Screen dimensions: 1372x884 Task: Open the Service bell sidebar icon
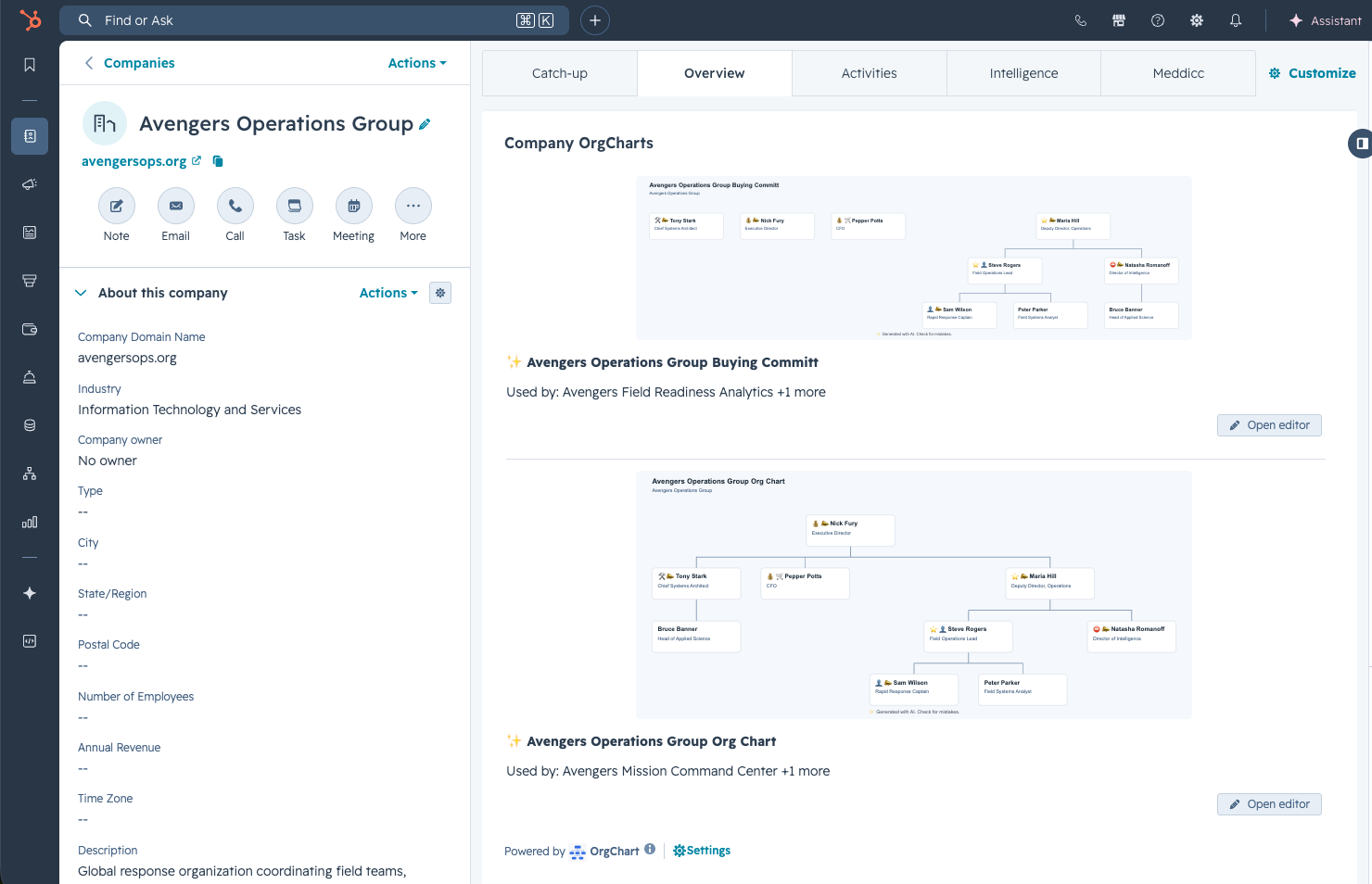click(x=30, y=377)
